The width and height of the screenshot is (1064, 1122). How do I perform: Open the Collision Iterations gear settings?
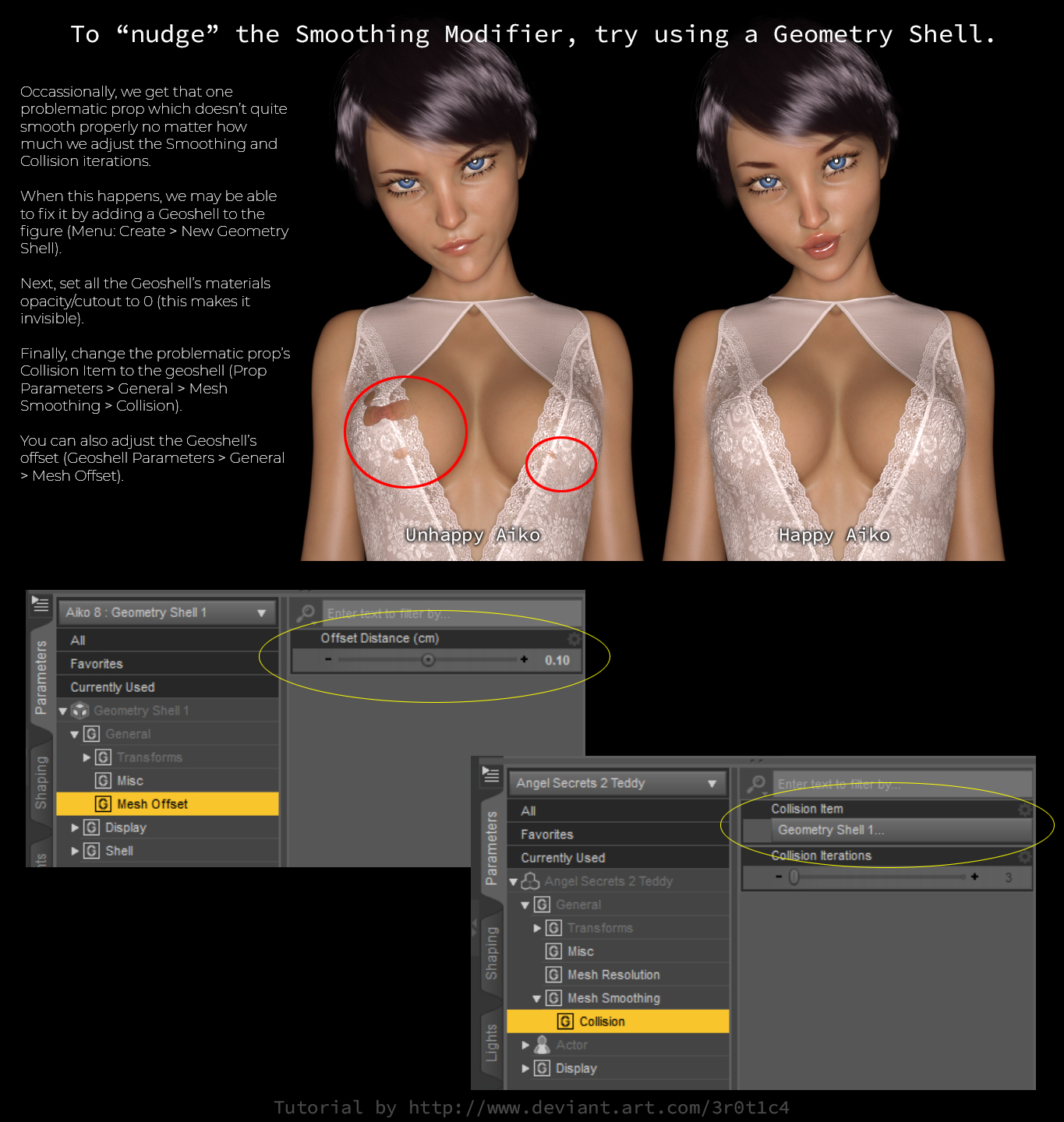pos(1025,856)
